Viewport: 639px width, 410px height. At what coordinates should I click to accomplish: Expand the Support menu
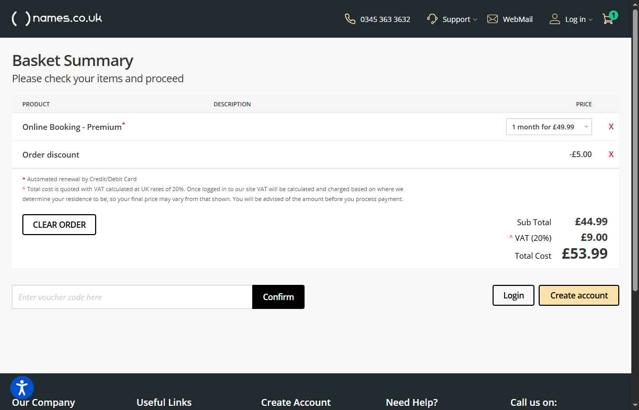click(460, 19)
